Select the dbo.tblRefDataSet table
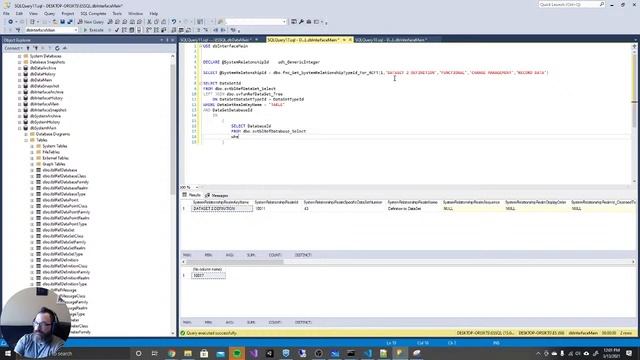The image size is (640, 360). pos(58,230)
